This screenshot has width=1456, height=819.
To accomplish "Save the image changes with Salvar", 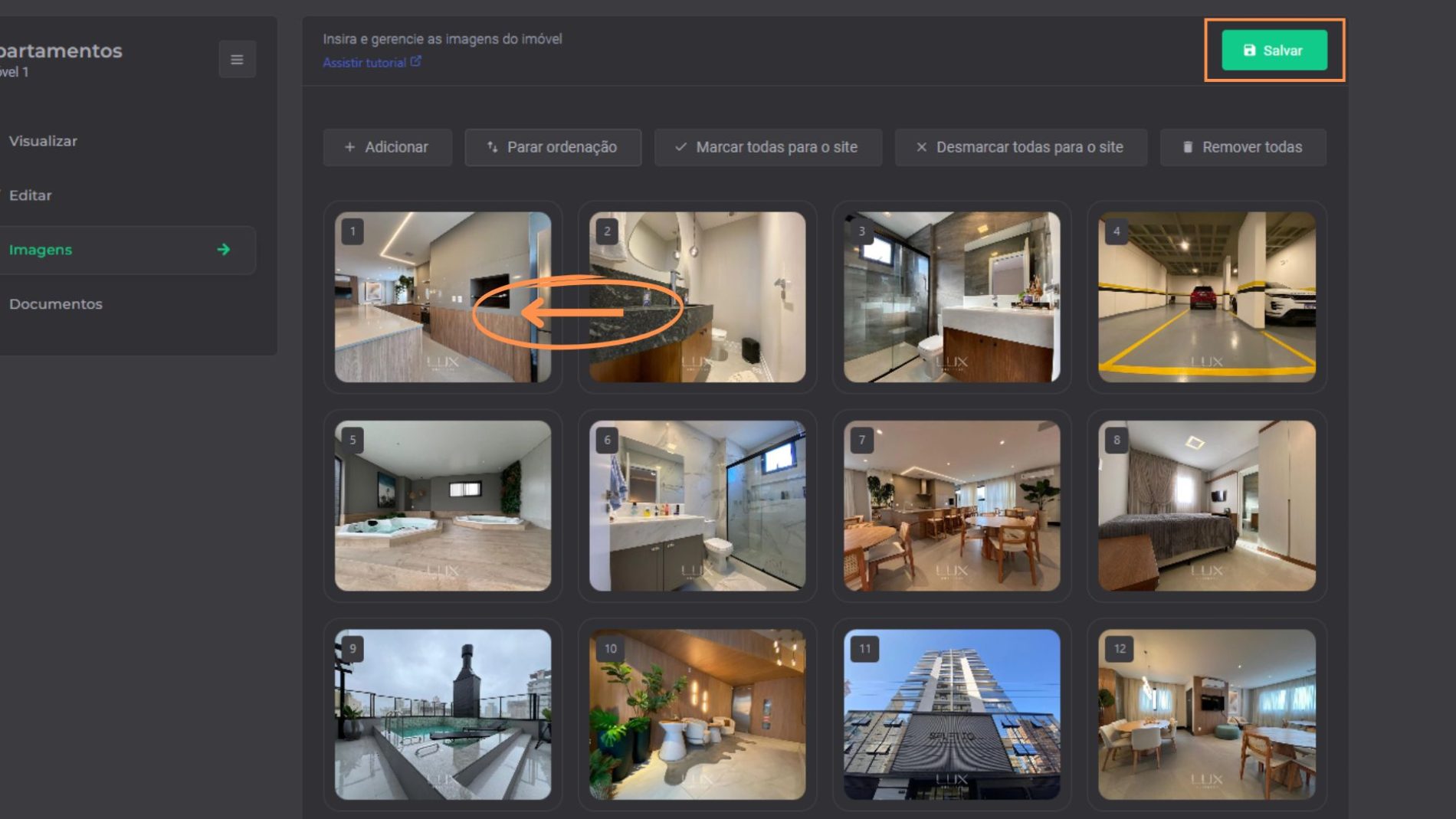I will pos(1274,51).
